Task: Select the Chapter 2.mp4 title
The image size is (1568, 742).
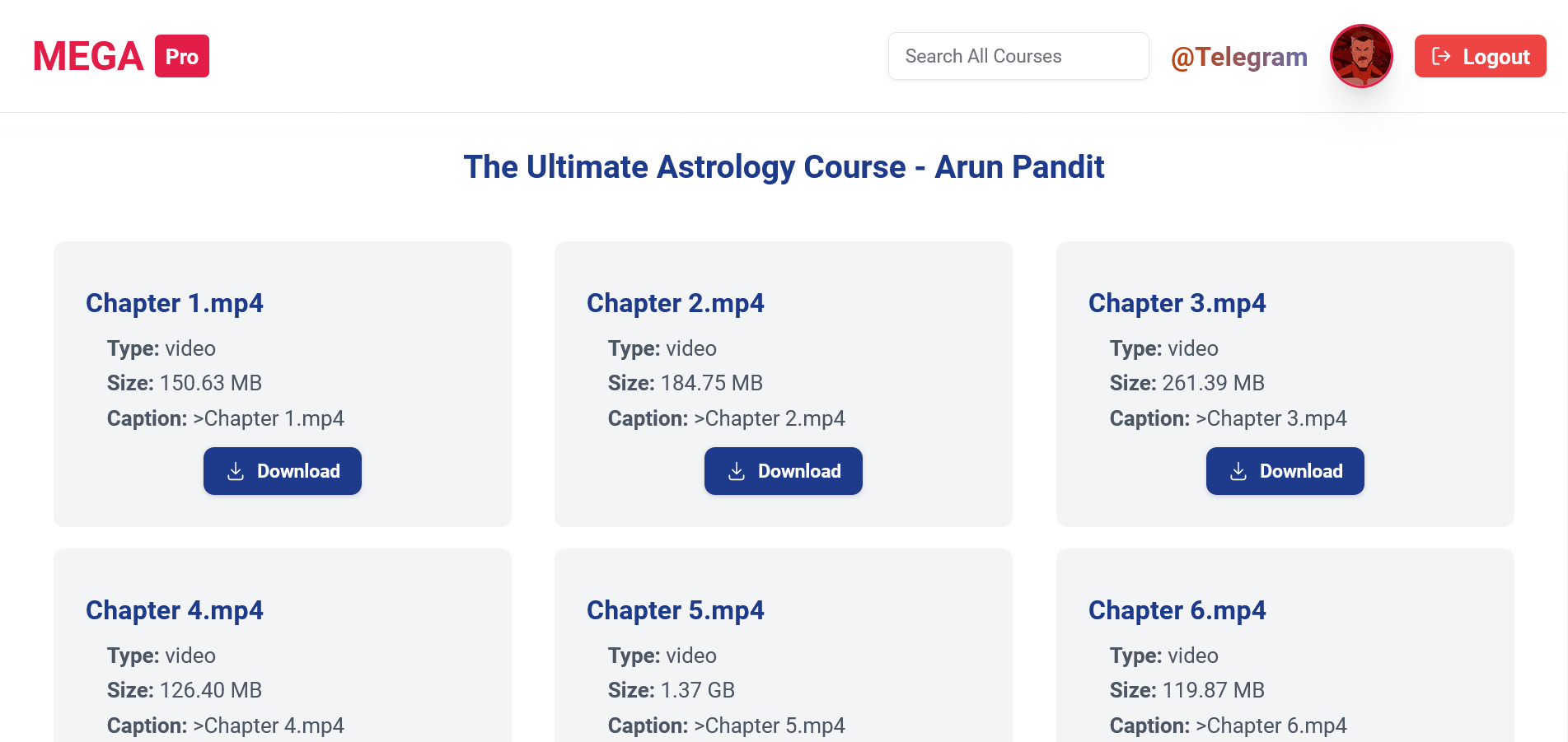Action: 676,303
